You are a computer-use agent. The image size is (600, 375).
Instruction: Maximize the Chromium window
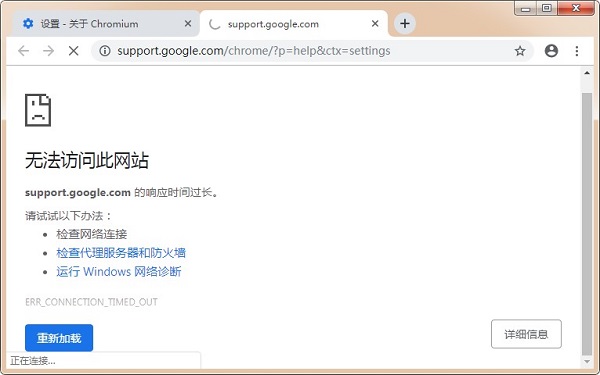[x=547, y=8]
